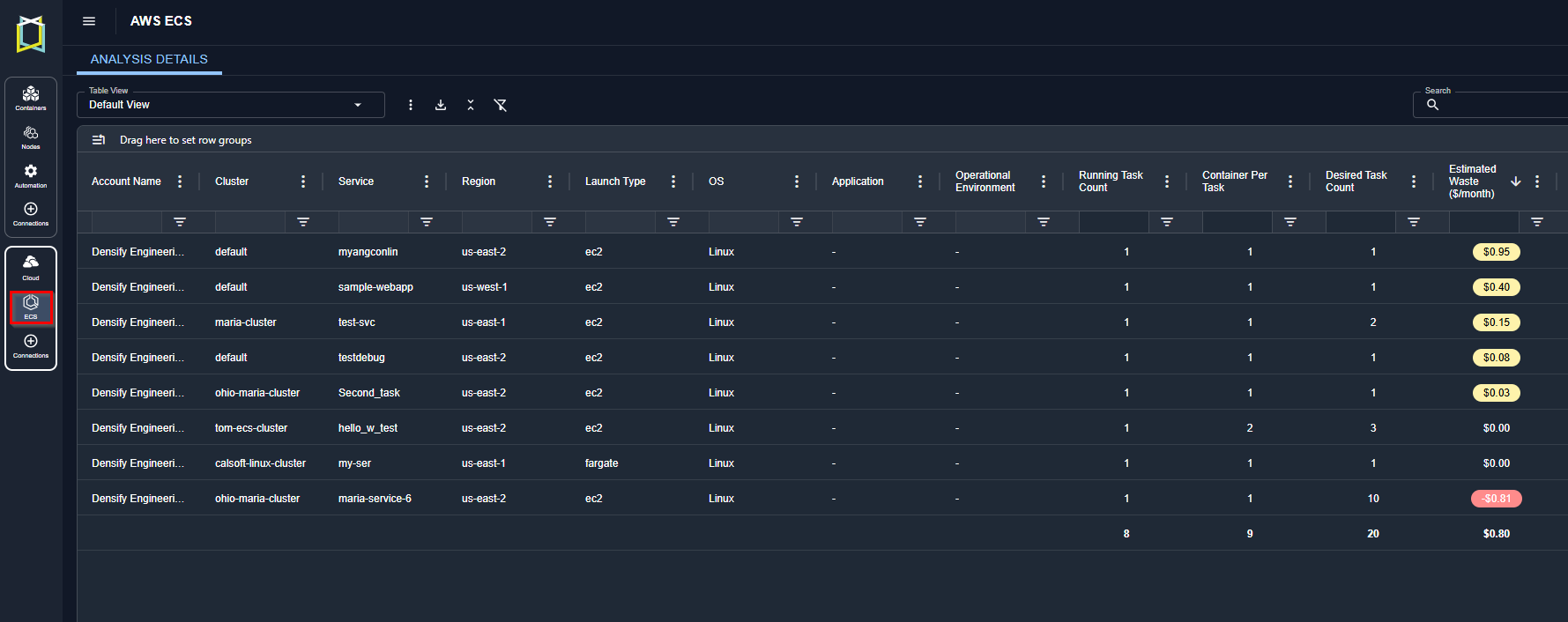The height and width of the screenshot is (622, 1568).
Task: Open the hamburger navigation menu
Action: click(89, 21)
